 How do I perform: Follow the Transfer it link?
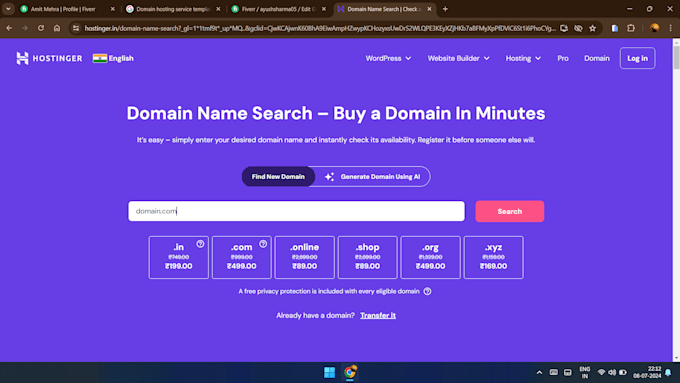[x=378, y=315]
